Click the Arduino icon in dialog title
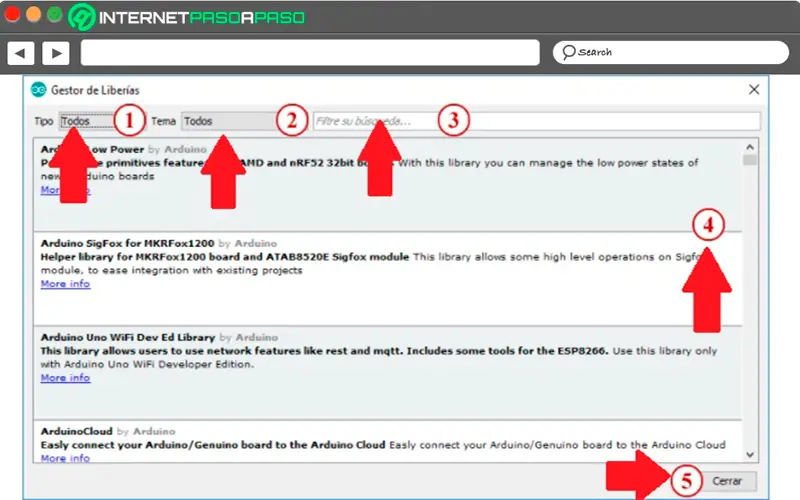The width and height of the screenshot is (800, 500). [38, 90]
